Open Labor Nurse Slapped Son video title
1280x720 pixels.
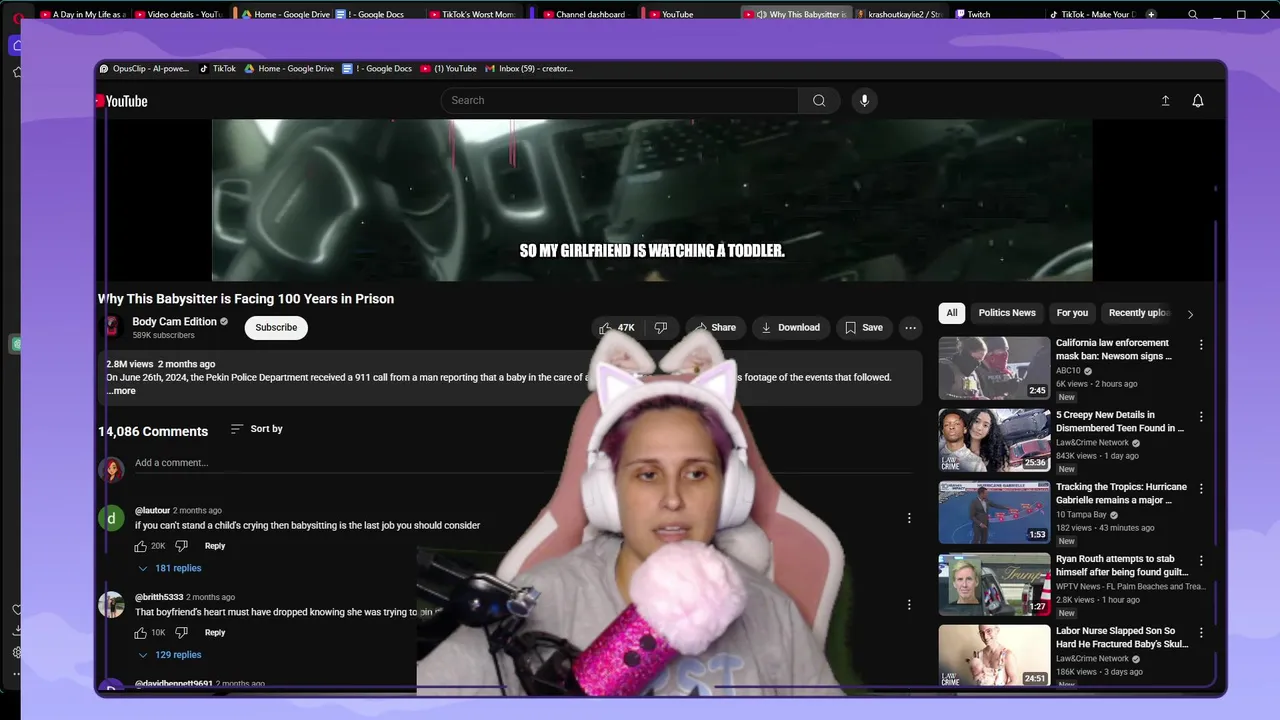click(1122, 638)
